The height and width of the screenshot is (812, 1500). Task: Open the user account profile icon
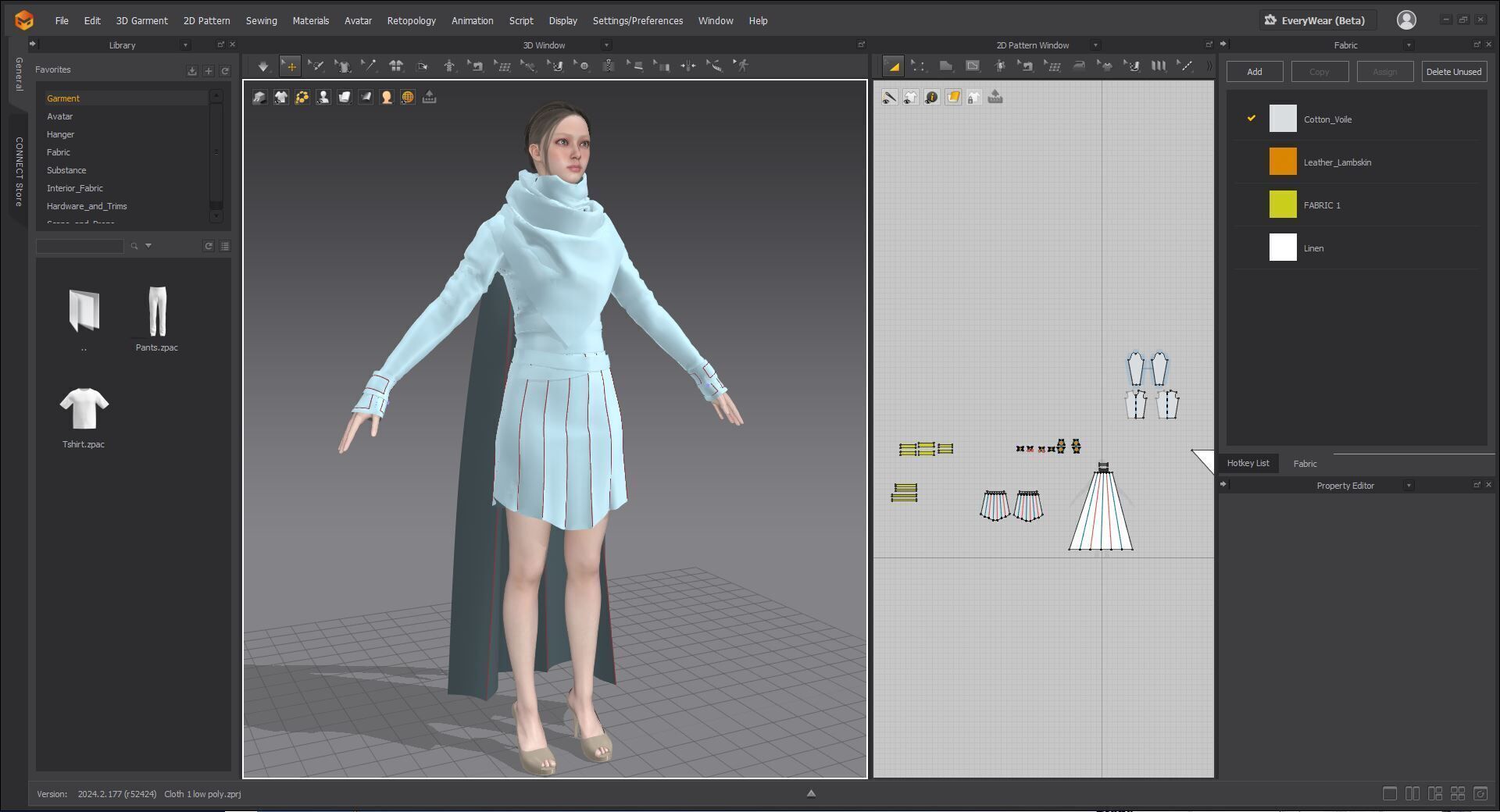(1406, 20)
